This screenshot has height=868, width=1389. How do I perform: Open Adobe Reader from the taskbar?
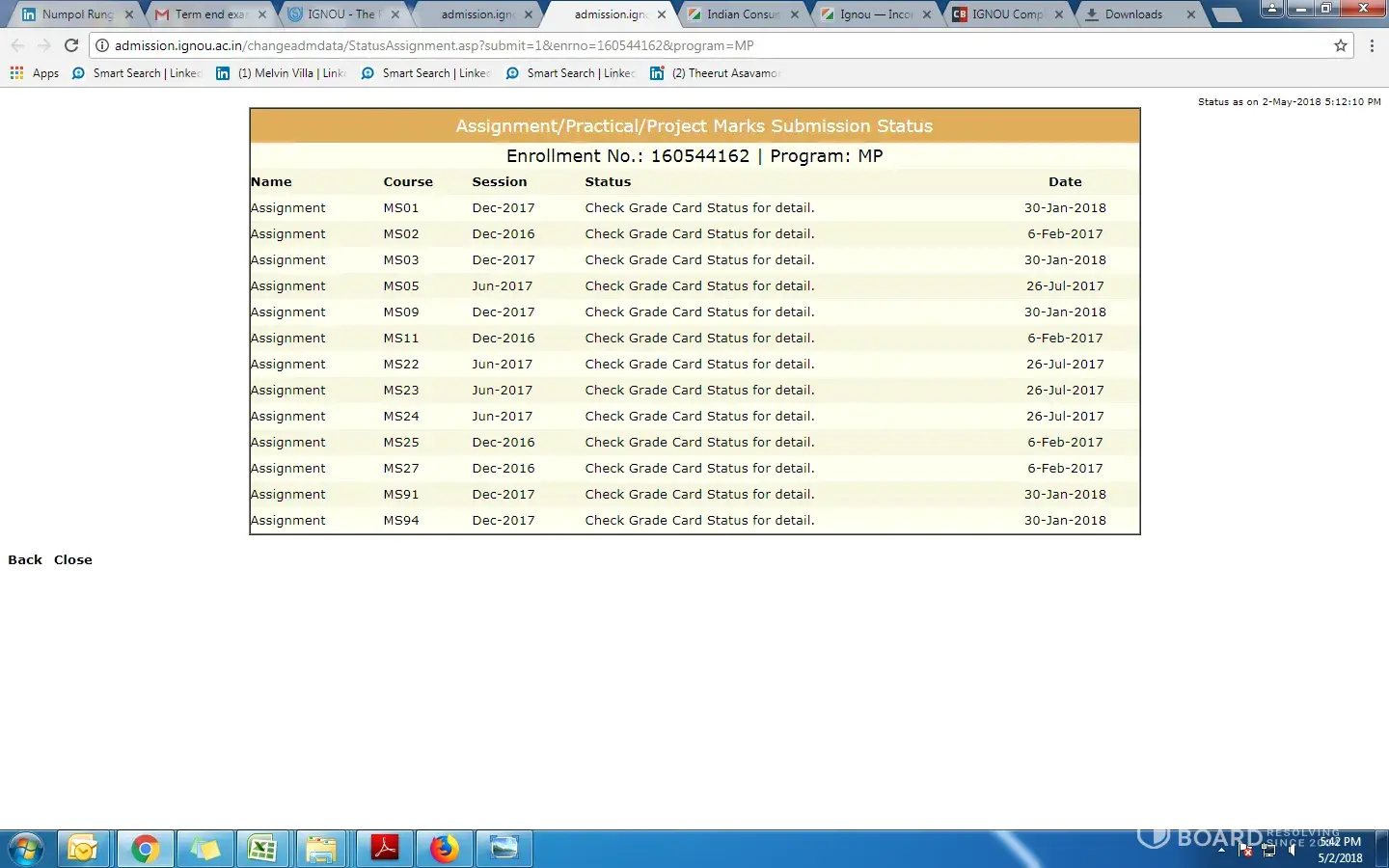(385, 849)
